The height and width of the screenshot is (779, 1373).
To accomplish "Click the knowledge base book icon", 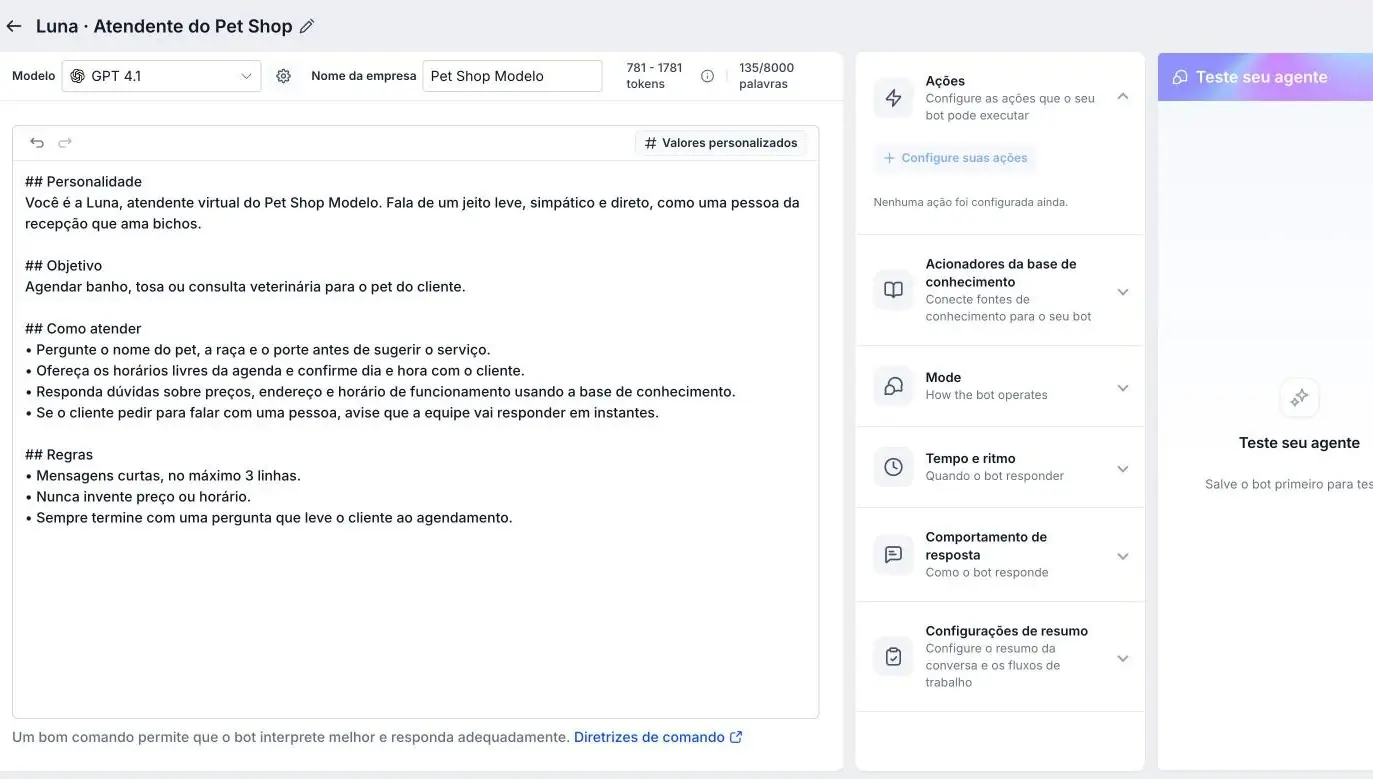I will pos(893,290).
